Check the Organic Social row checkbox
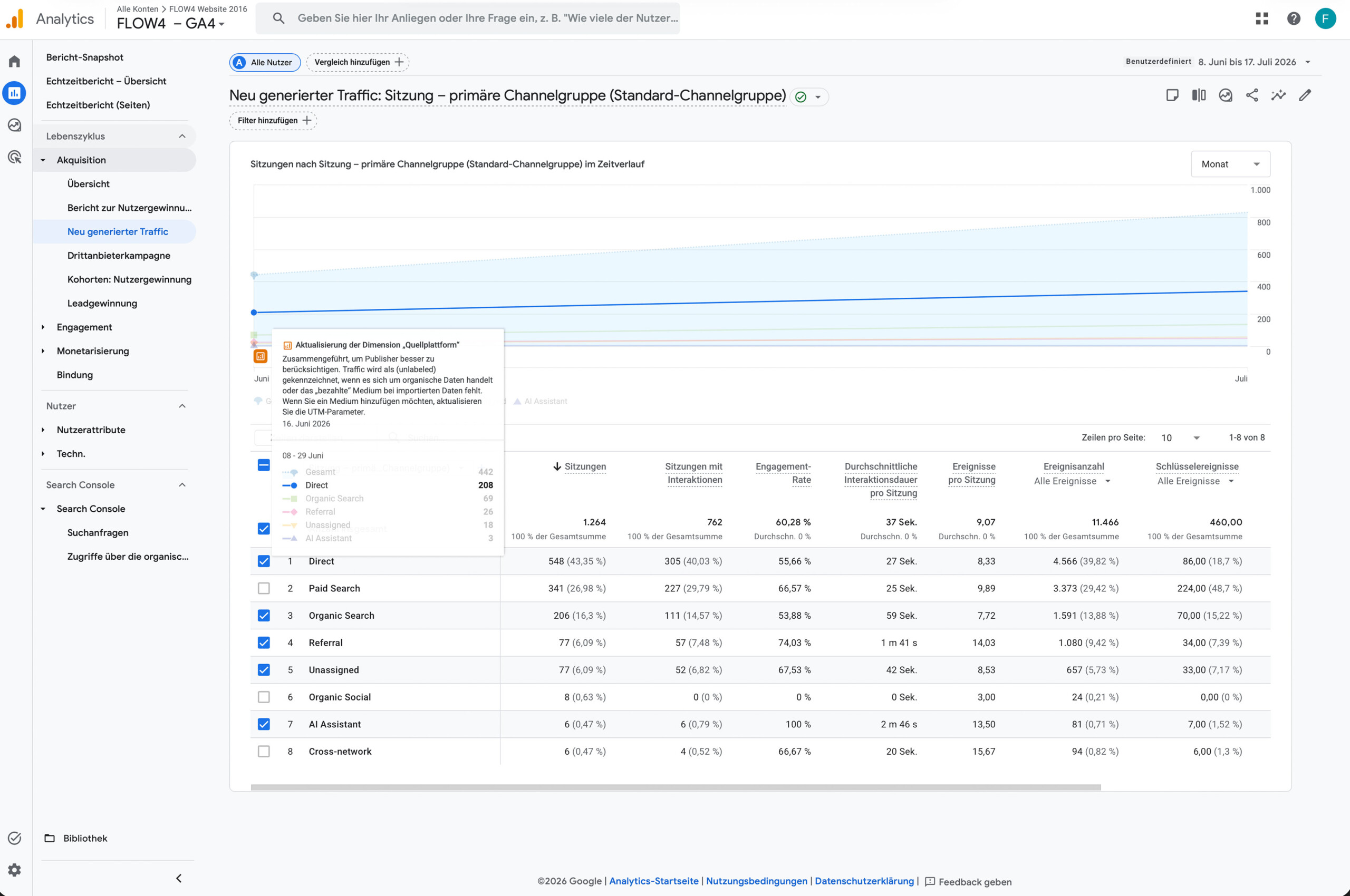The height and width of the screenshot is (896, 1350). click(264, 697)
